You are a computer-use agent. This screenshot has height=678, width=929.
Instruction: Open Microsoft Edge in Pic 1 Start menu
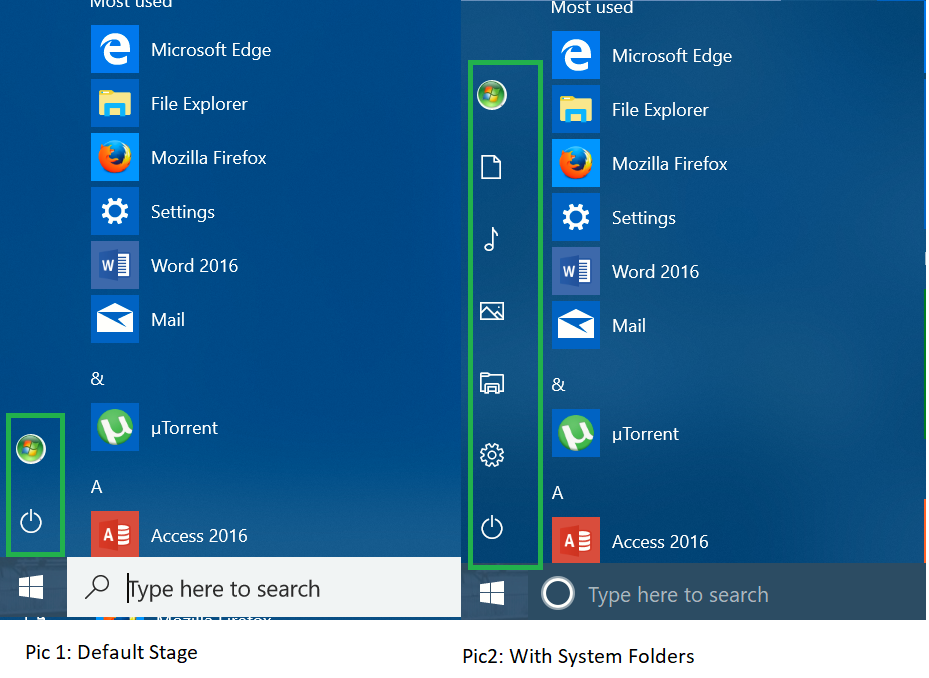point(181,49)
